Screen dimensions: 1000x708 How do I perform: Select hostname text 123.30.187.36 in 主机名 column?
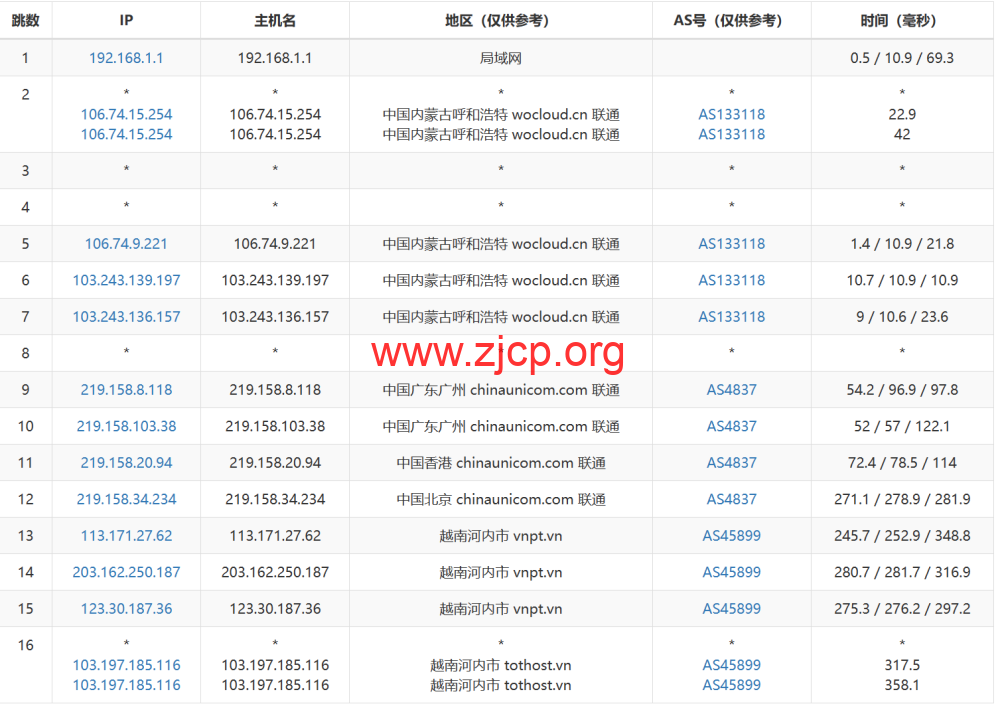click(x=275, y=608)
